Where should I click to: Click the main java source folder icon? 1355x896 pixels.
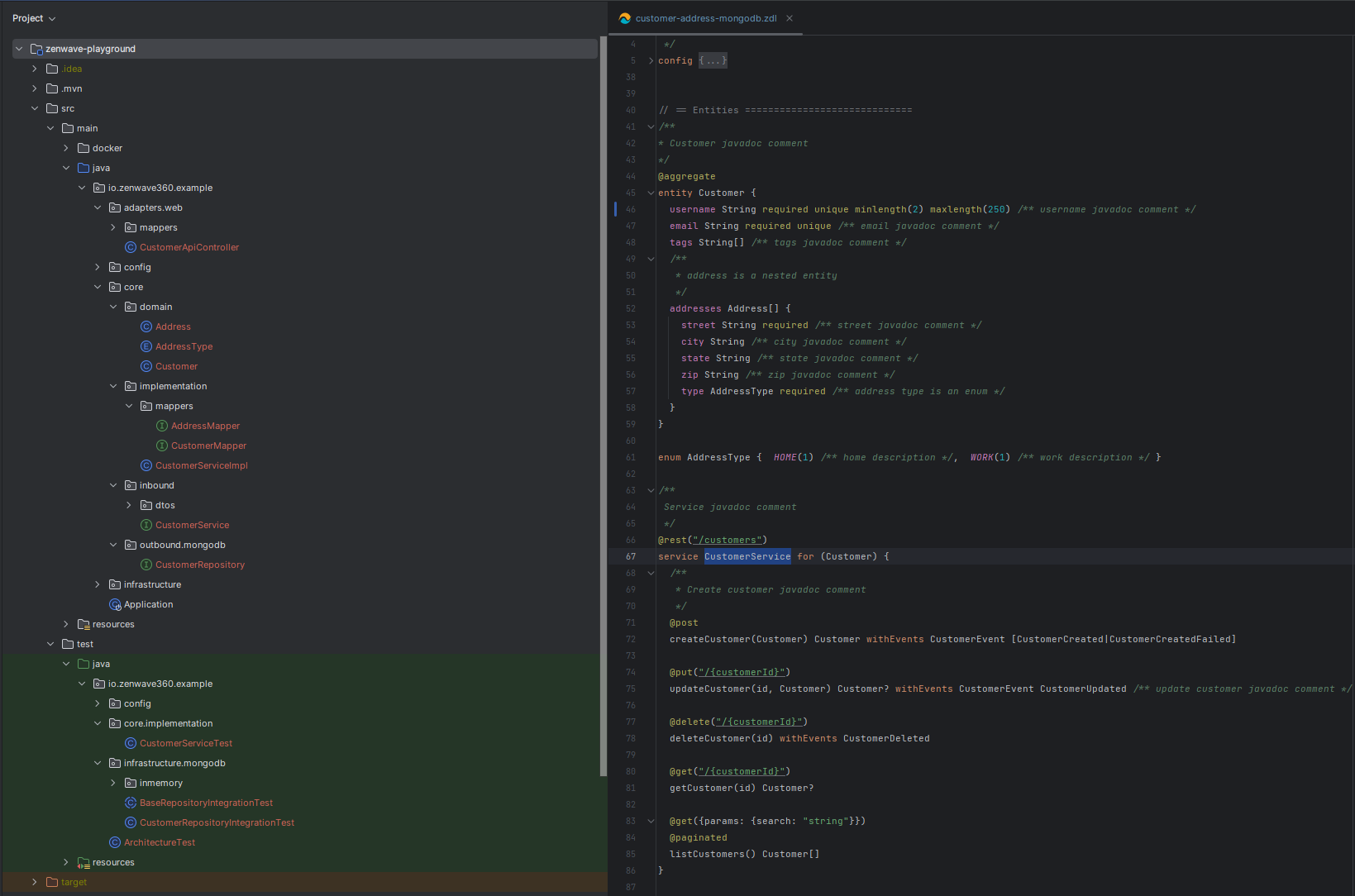point(83,168)
